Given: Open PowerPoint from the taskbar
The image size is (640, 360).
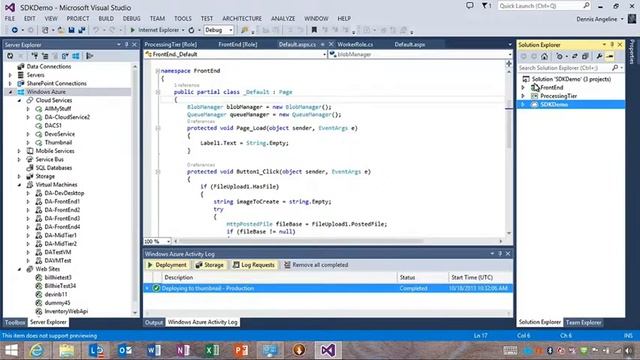Looking at the screenshot, I should [241, 350].
